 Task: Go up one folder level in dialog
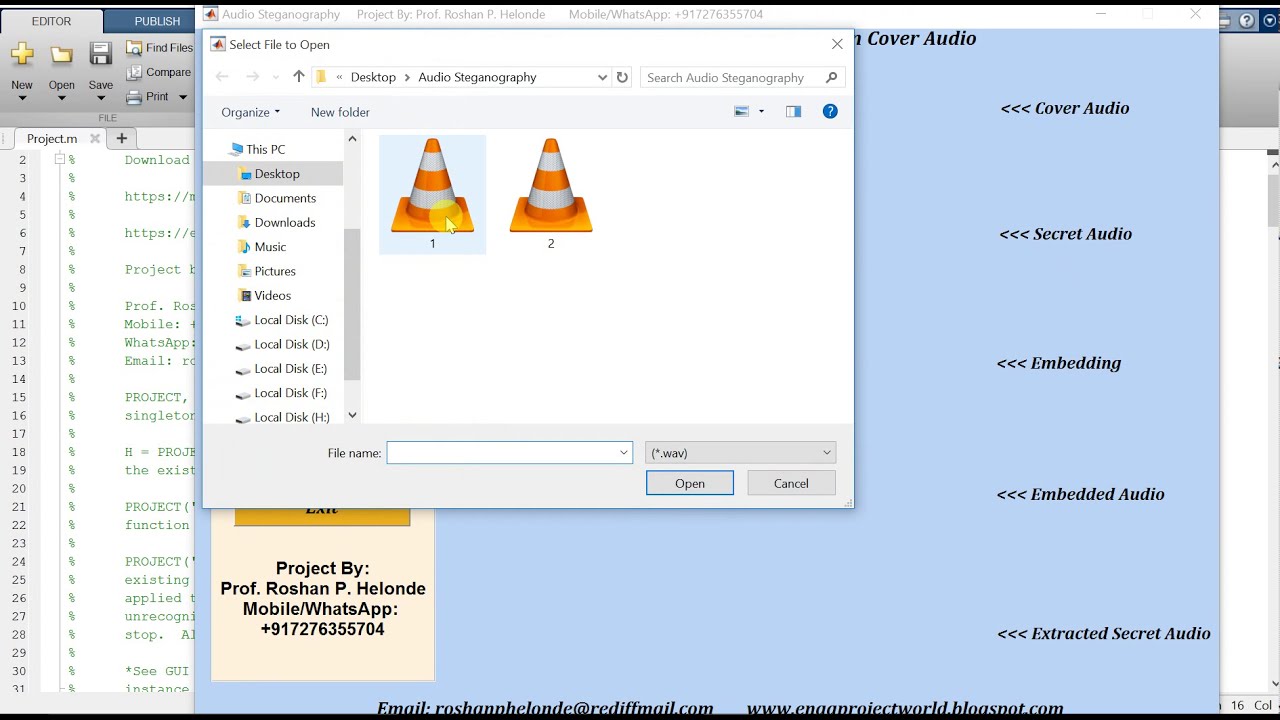pyautogui.click(x=299, y=77)
